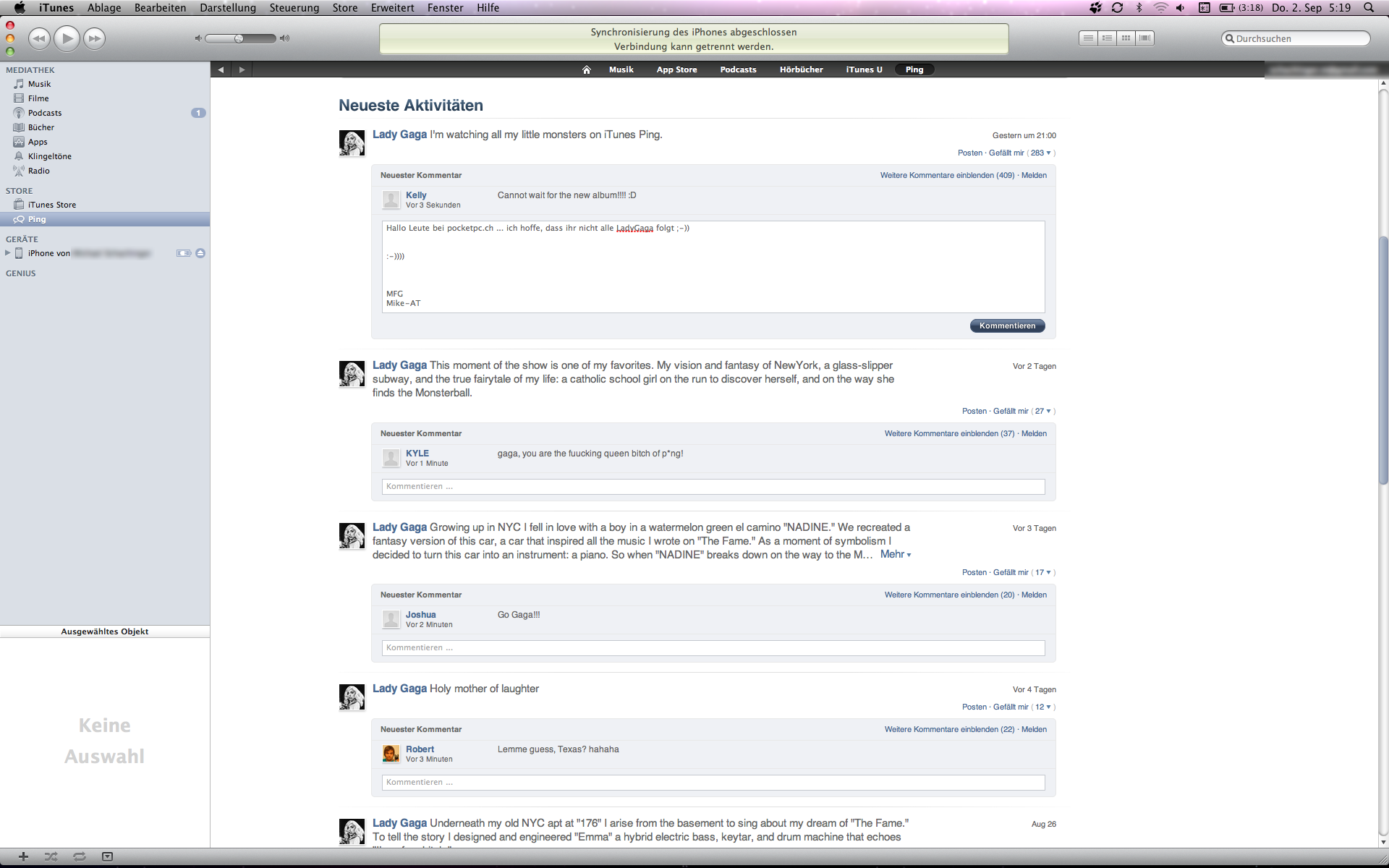Click the Next track button
1389x868 pixels.
pyautogui.click(x=94, y=38)
